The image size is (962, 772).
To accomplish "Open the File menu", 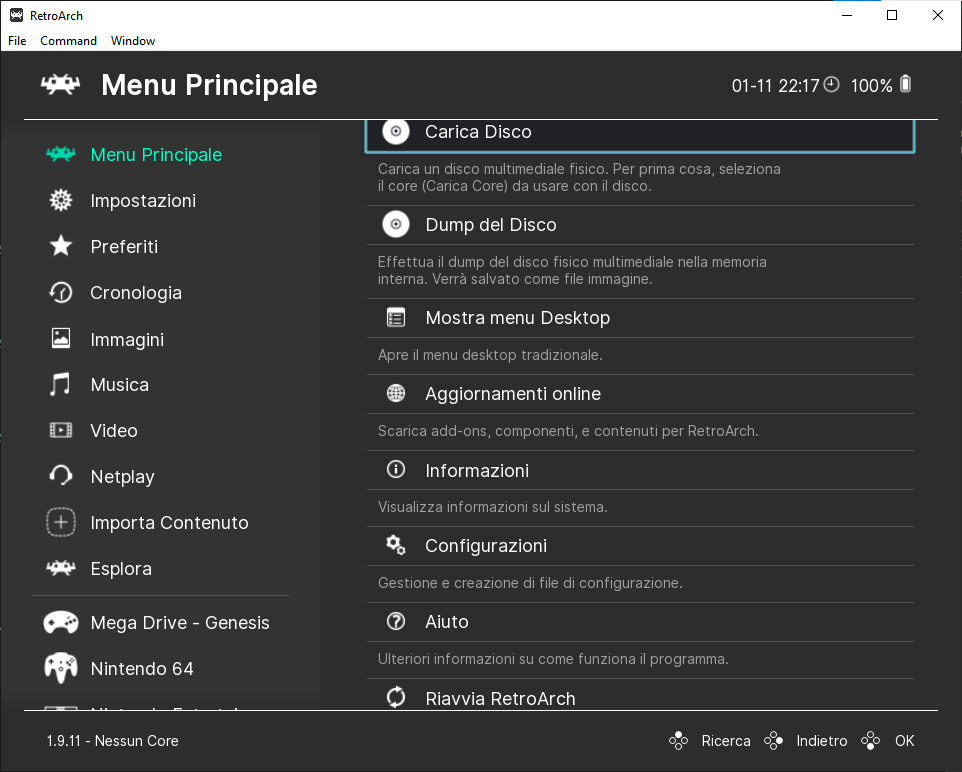I will click(17, 41).
